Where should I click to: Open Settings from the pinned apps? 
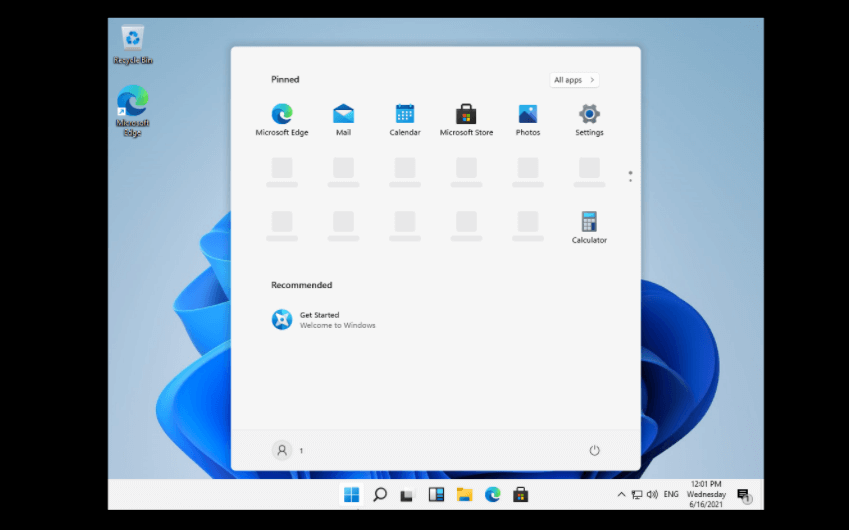589,115
